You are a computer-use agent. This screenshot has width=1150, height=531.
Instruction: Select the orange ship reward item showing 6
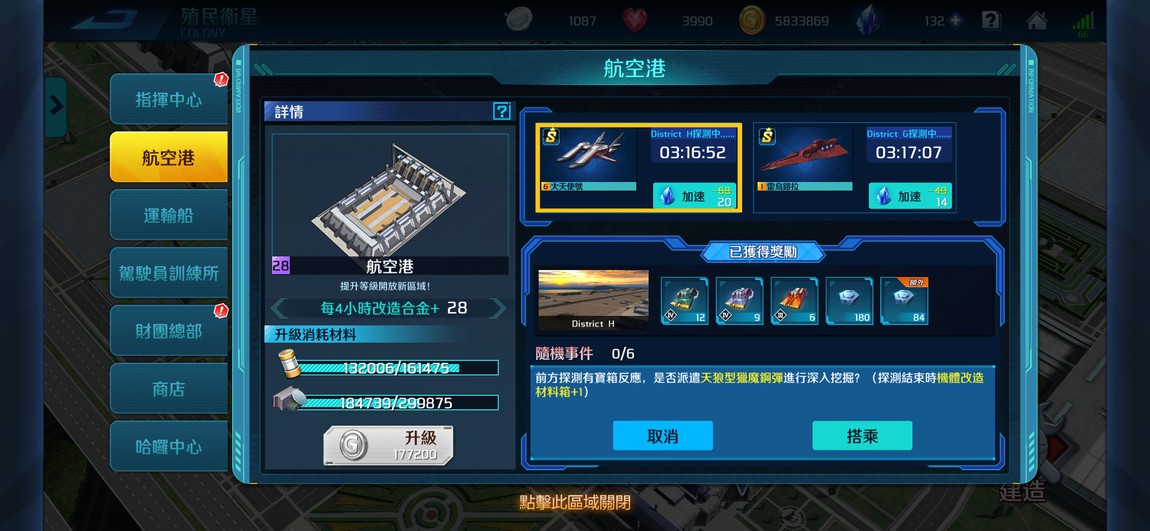tap(794, 301)
